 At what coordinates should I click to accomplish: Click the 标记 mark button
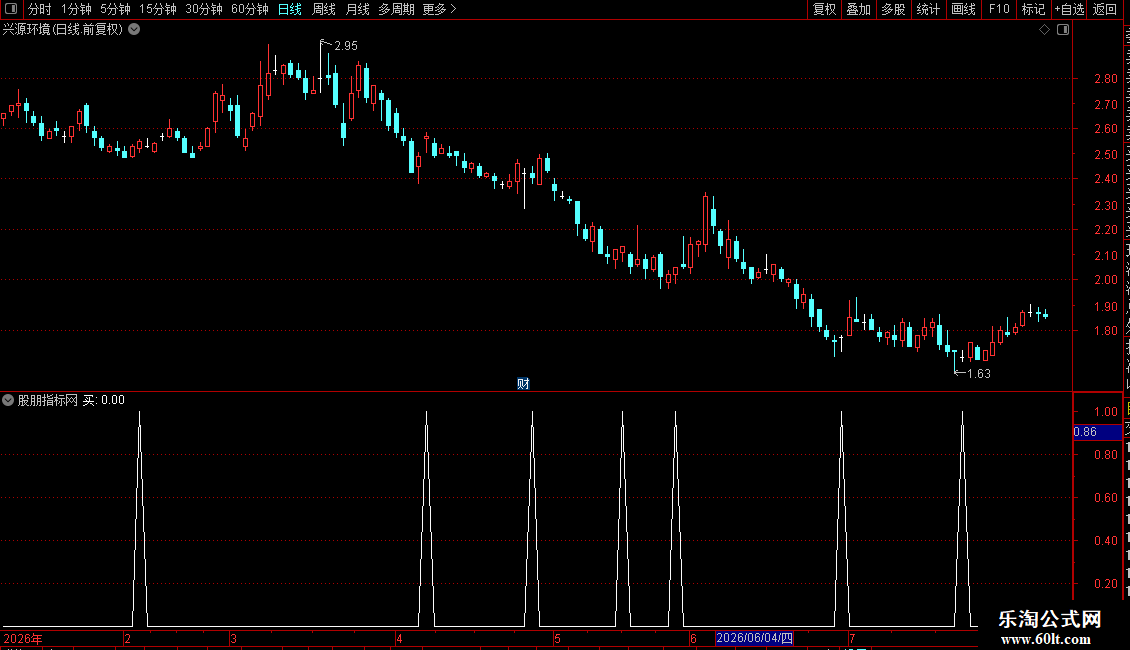1033,9
